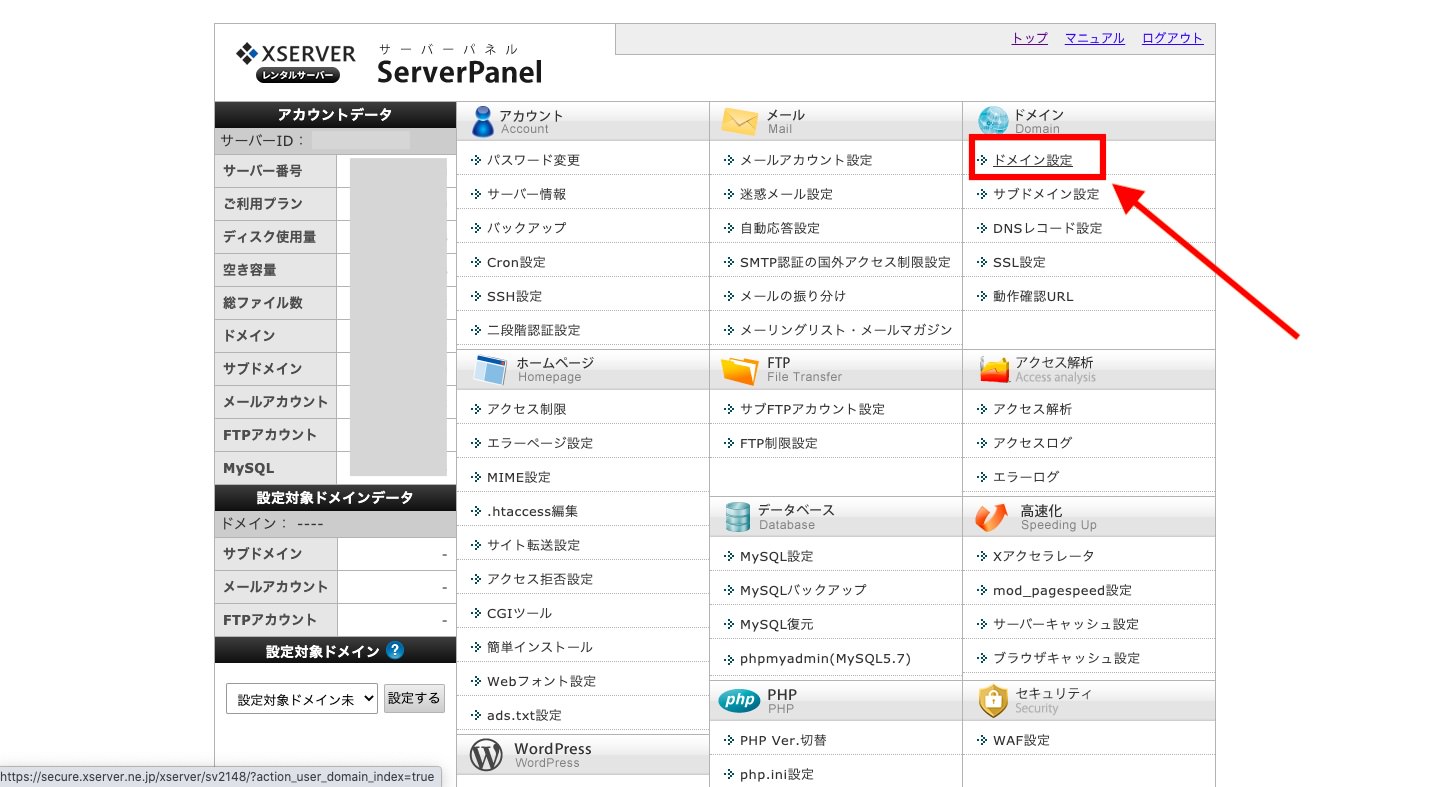Viewport: 1435px width, 787px height.
Task: Click the ログアウト link to sign out
Action: tap(1172, 38)
